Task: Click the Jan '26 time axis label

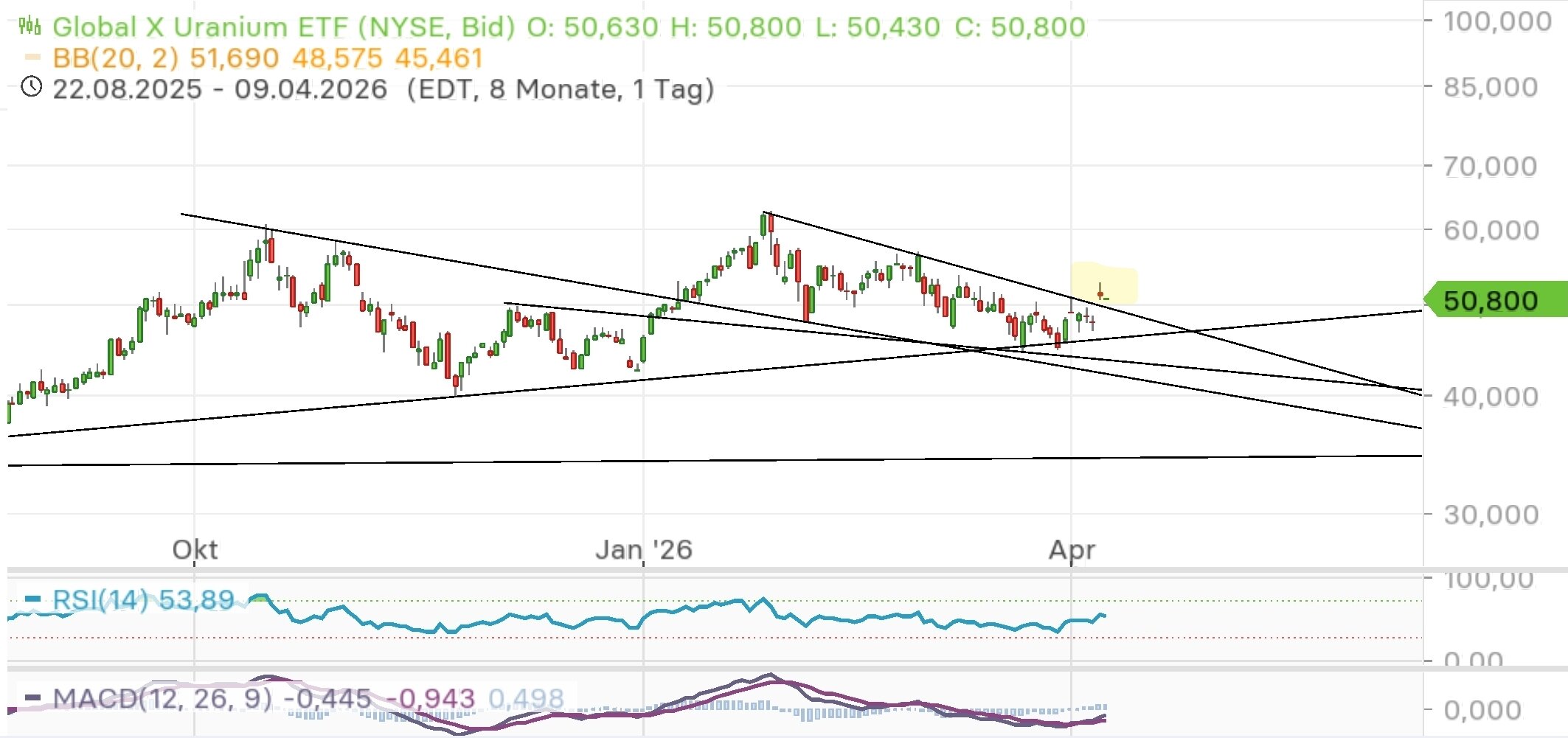Action: tap(643, 549)
